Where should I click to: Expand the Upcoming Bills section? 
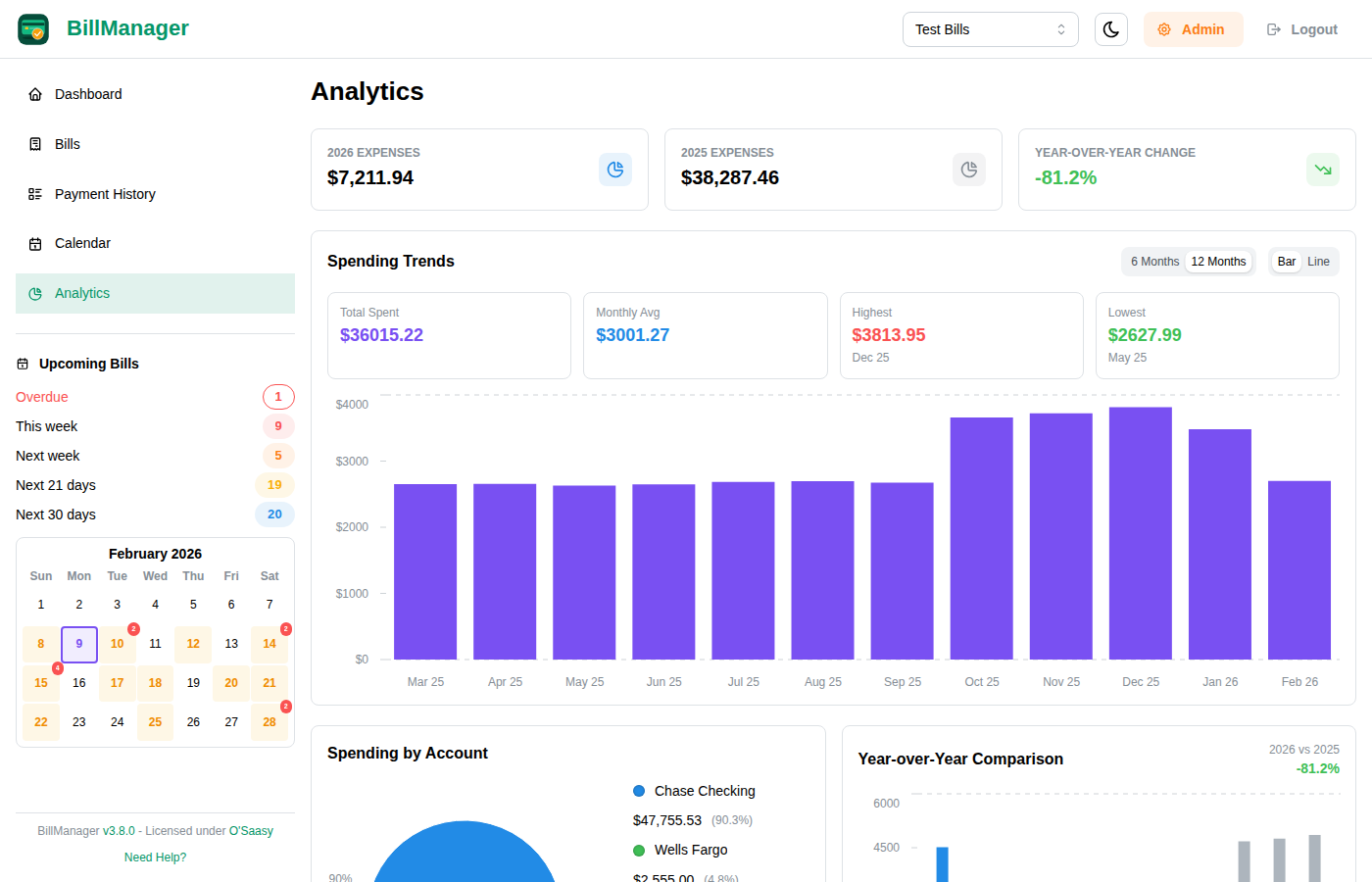tap(87, 364)
